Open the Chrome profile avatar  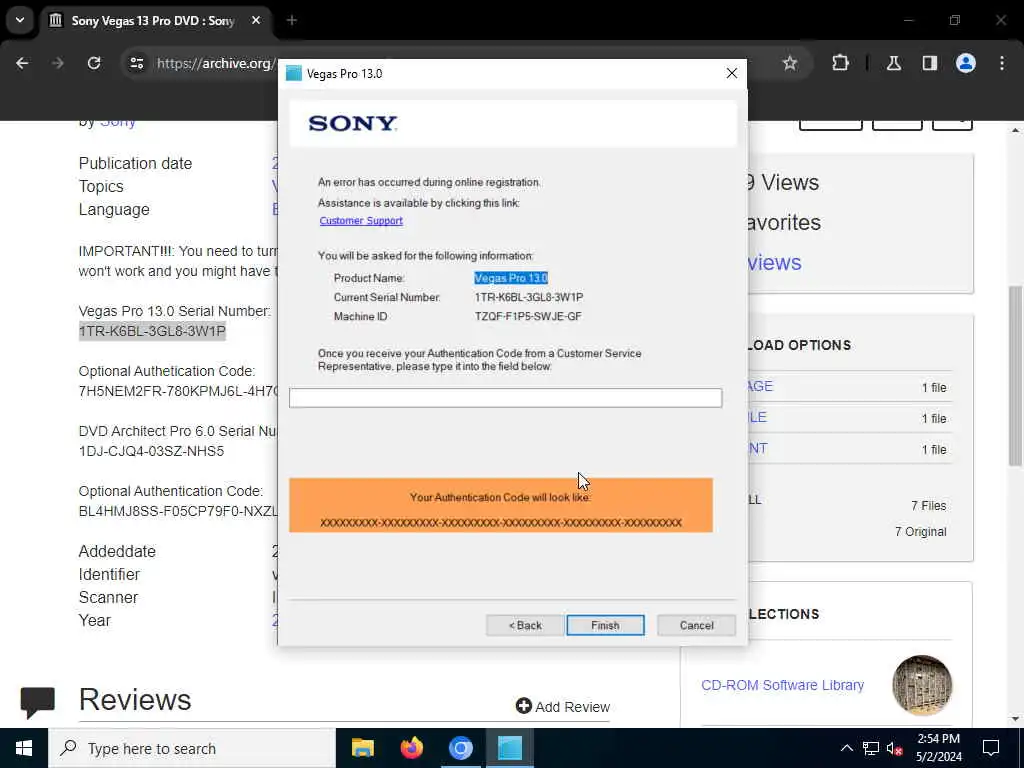(x=966, y=63)
